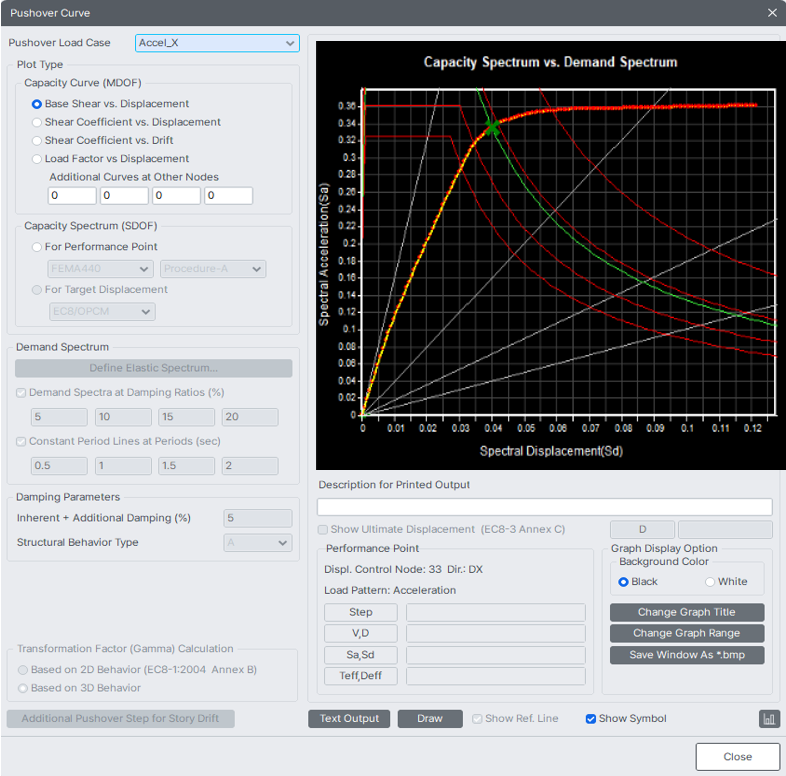The width and height of the screenshot is (786, 776).
Task: Select Black background color option
Action: [624, 582]
